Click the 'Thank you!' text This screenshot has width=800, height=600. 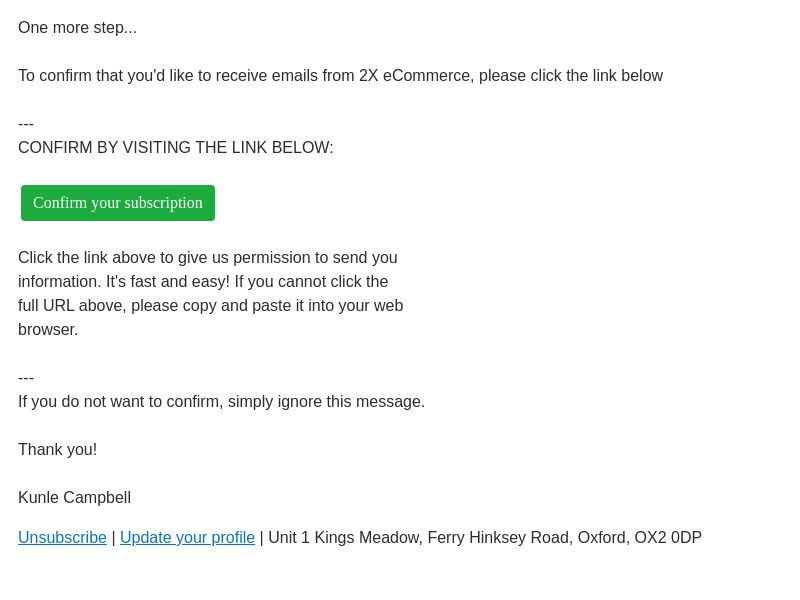[58, 449]
